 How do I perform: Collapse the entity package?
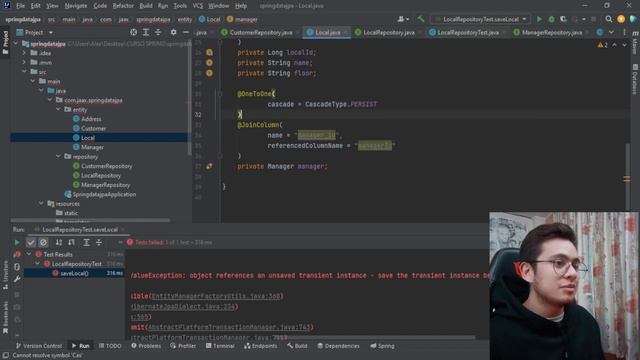coord(58,109)
